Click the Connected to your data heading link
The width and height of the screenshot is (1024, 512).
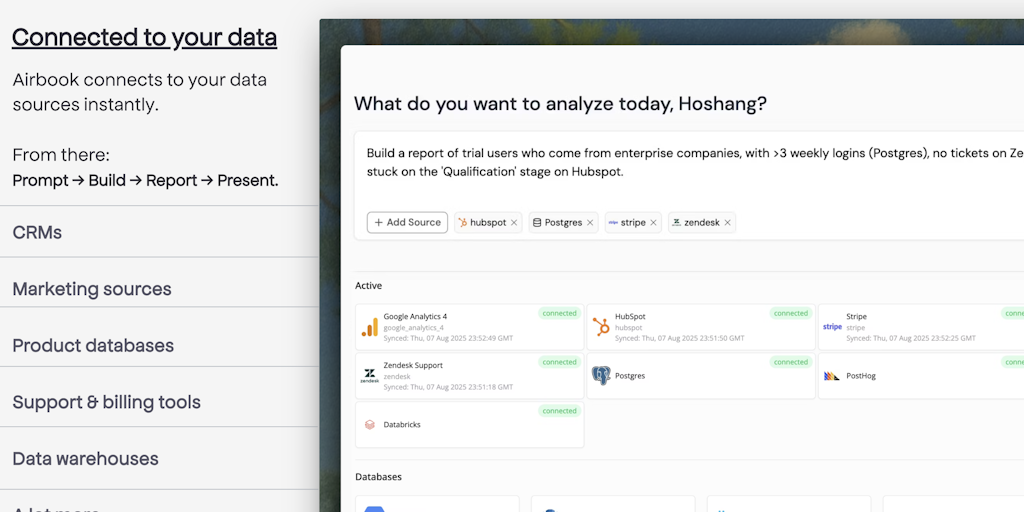pos(144,37)
